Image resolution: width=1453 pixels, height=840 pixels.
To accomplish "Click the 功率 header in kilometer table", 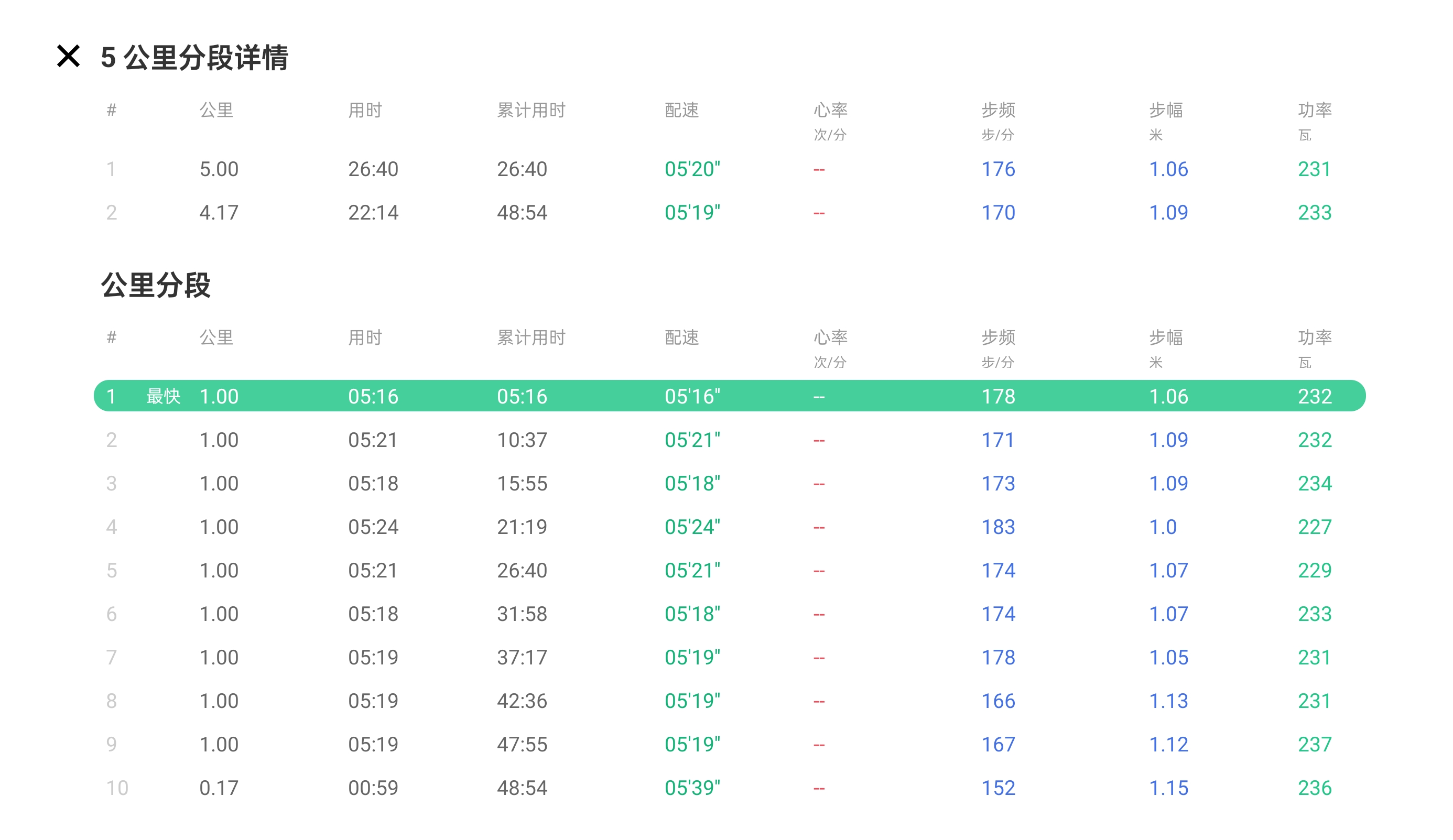I will point(1314,337).
